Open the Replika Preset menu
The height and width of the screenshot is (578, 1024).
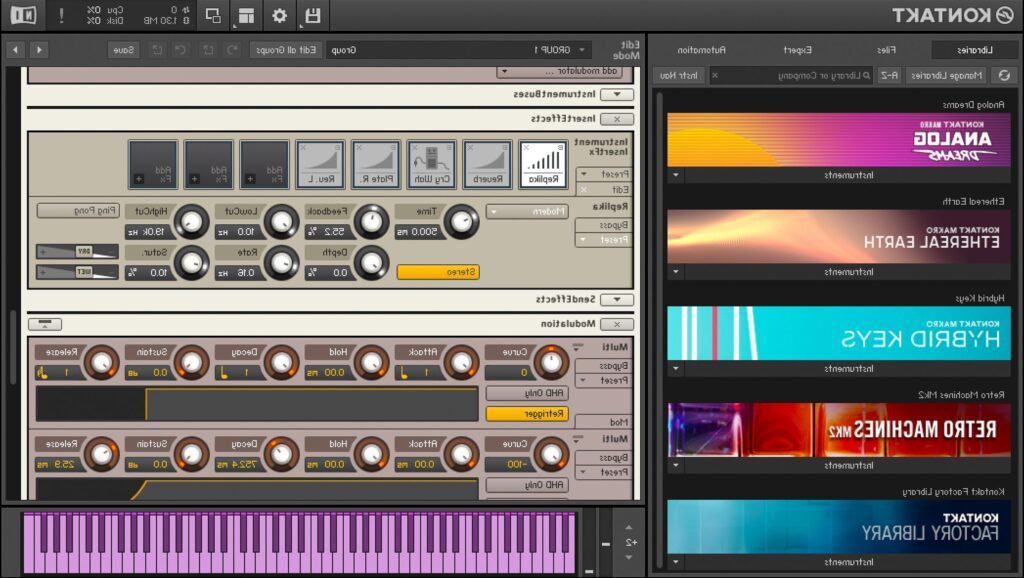[603, 240]
